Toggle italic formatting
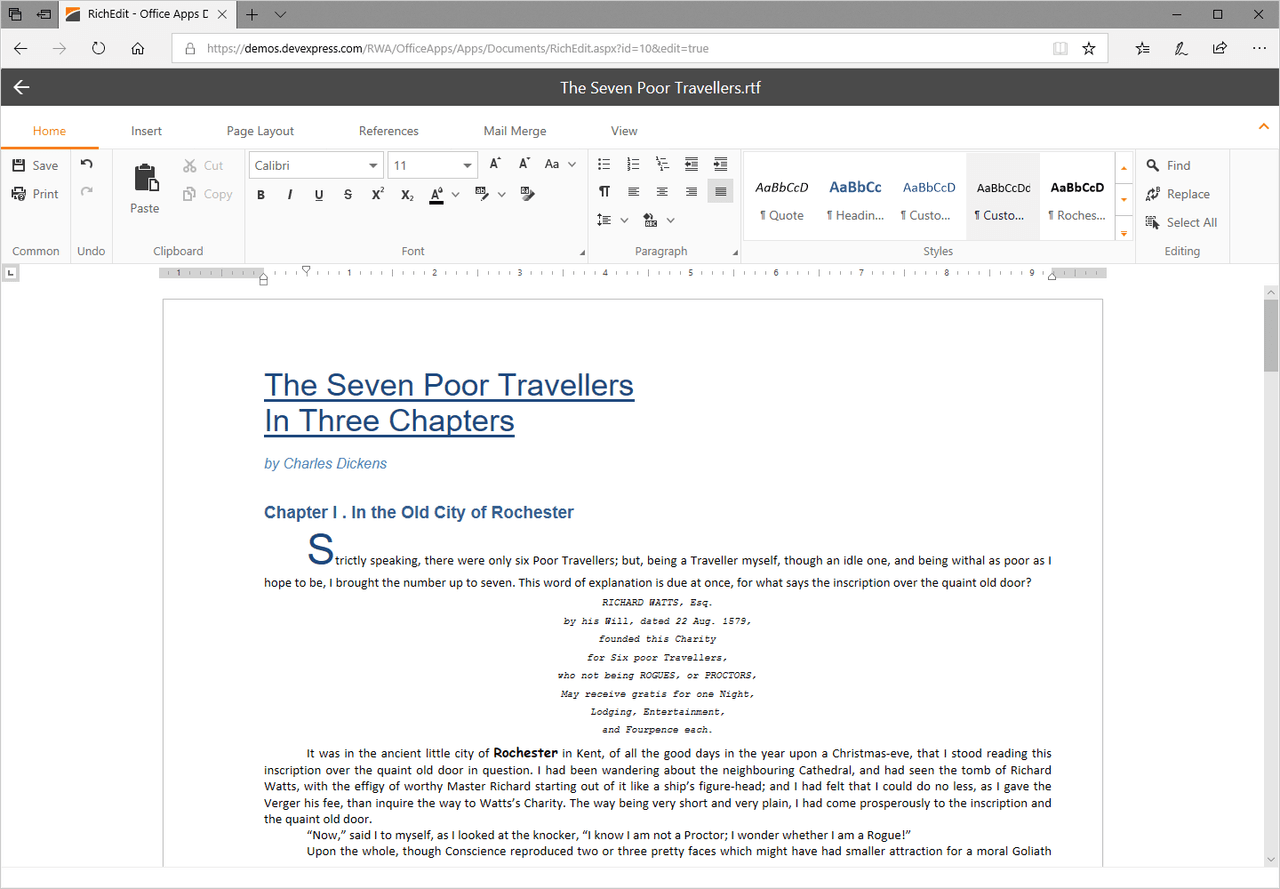This screenshot has width=1280, height=889. (290, 195)
